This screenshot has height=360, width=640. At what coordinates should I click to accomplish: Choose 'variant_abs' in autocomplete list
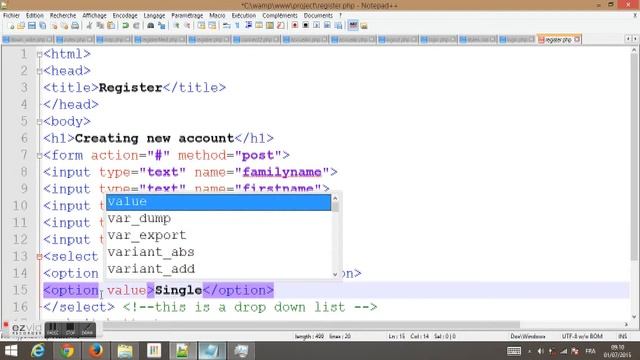tap(218, 252)
